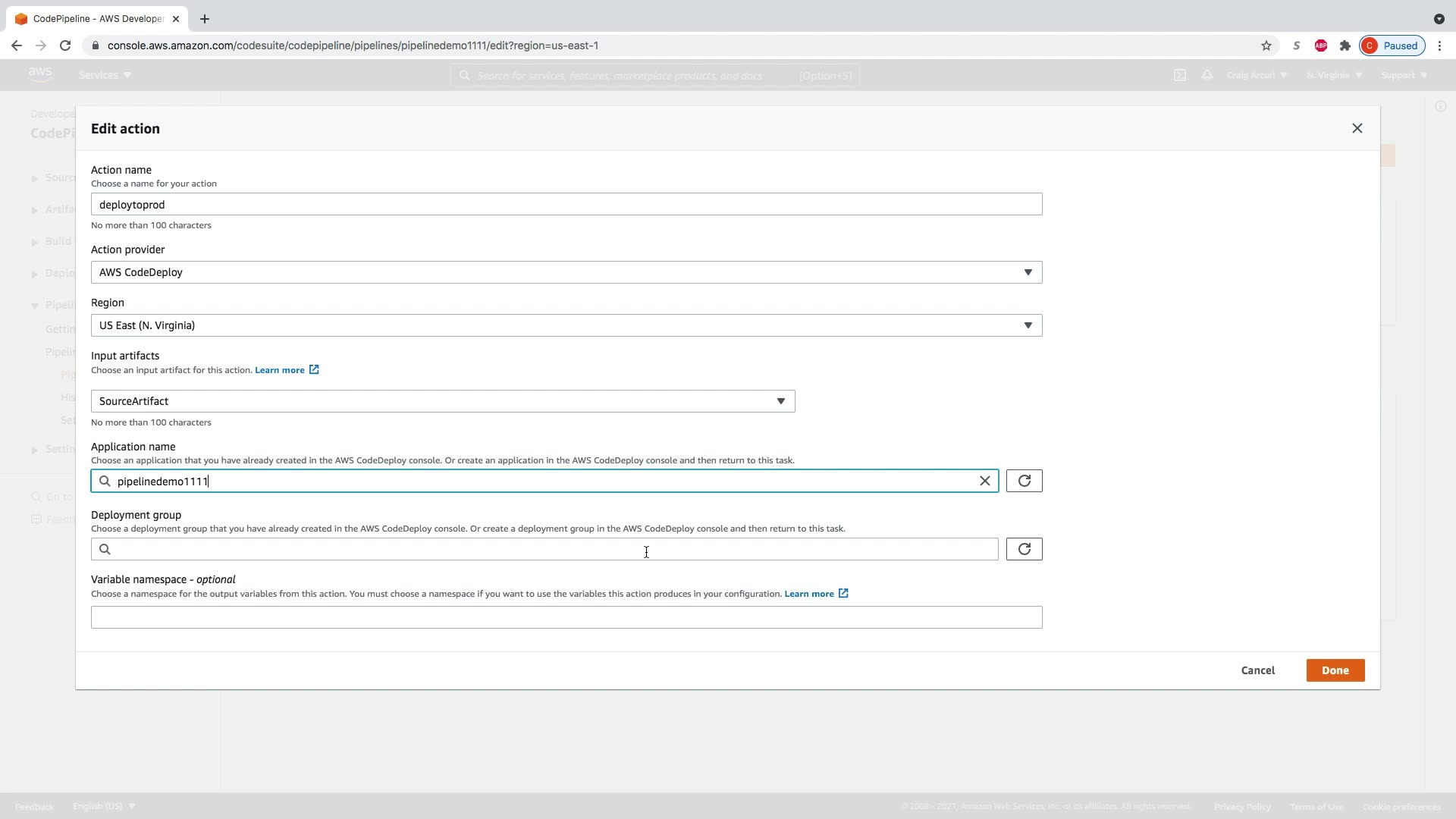Clear the Application name search field
The image size is (1456, 819).
tap(984, 481)
